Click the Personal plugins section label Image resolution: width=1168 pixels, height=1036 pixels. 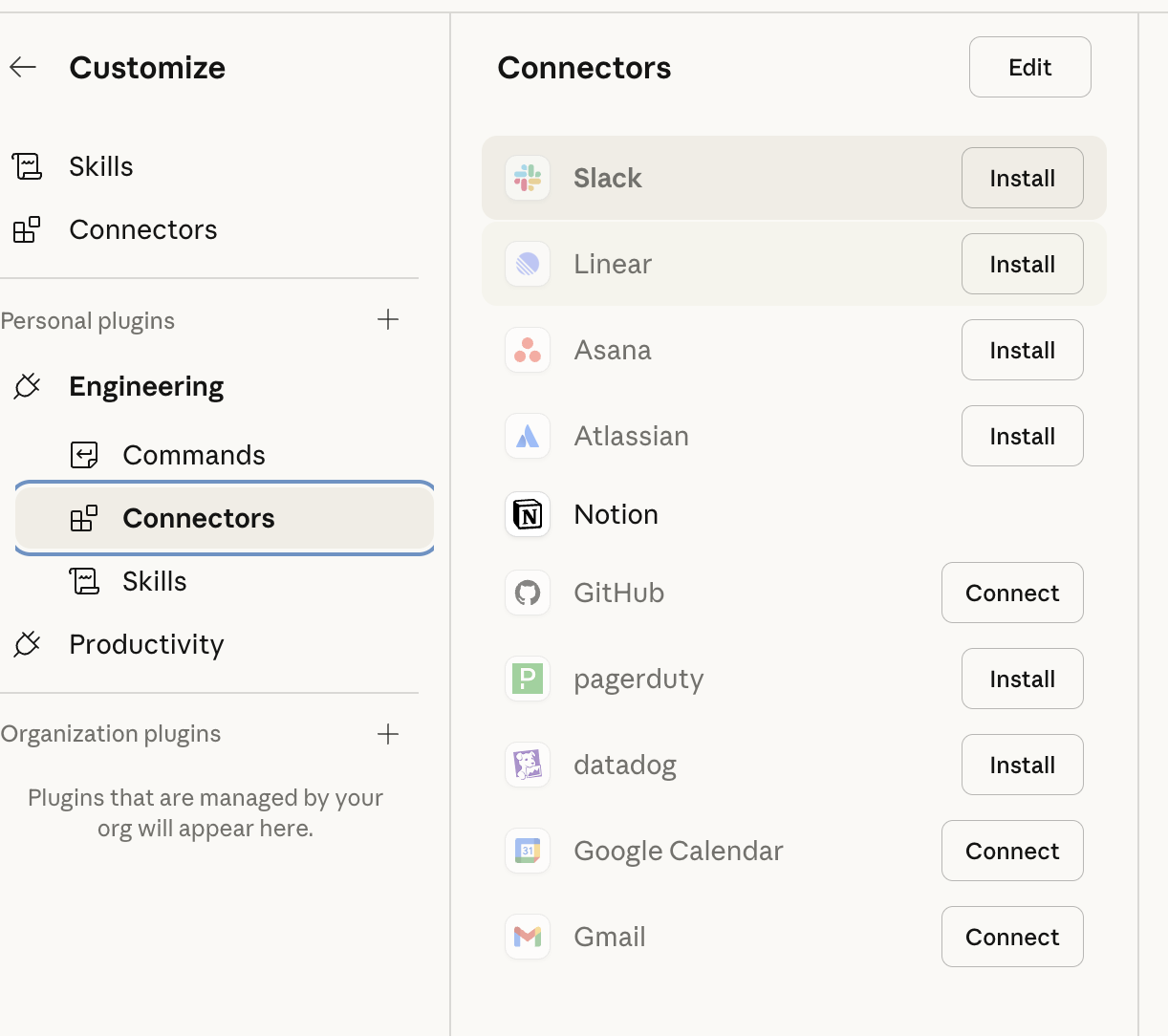coord(88,321)
